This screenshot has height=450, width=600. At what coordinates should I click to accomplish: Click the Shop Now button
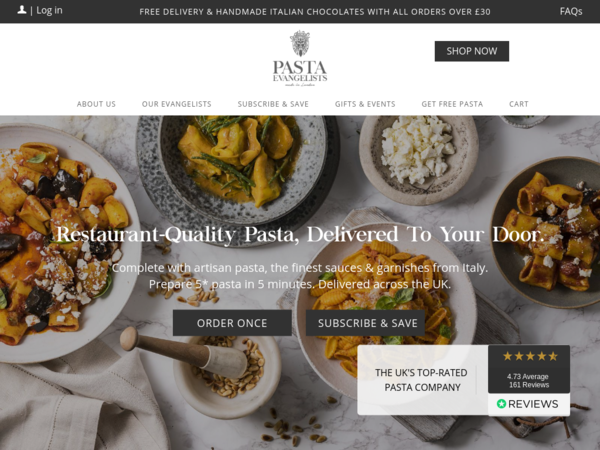(472, 51)
